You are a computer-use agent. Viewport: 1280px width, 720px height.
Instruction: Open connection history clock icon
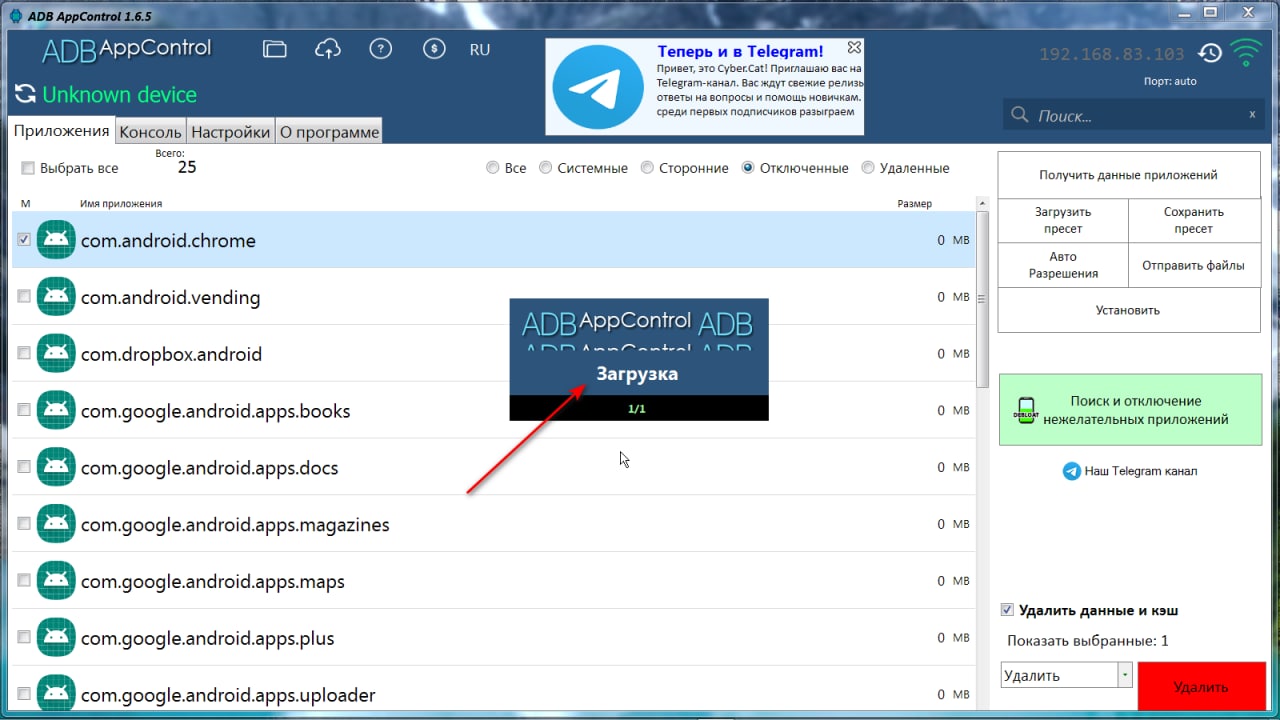(x=1209, y=54)
